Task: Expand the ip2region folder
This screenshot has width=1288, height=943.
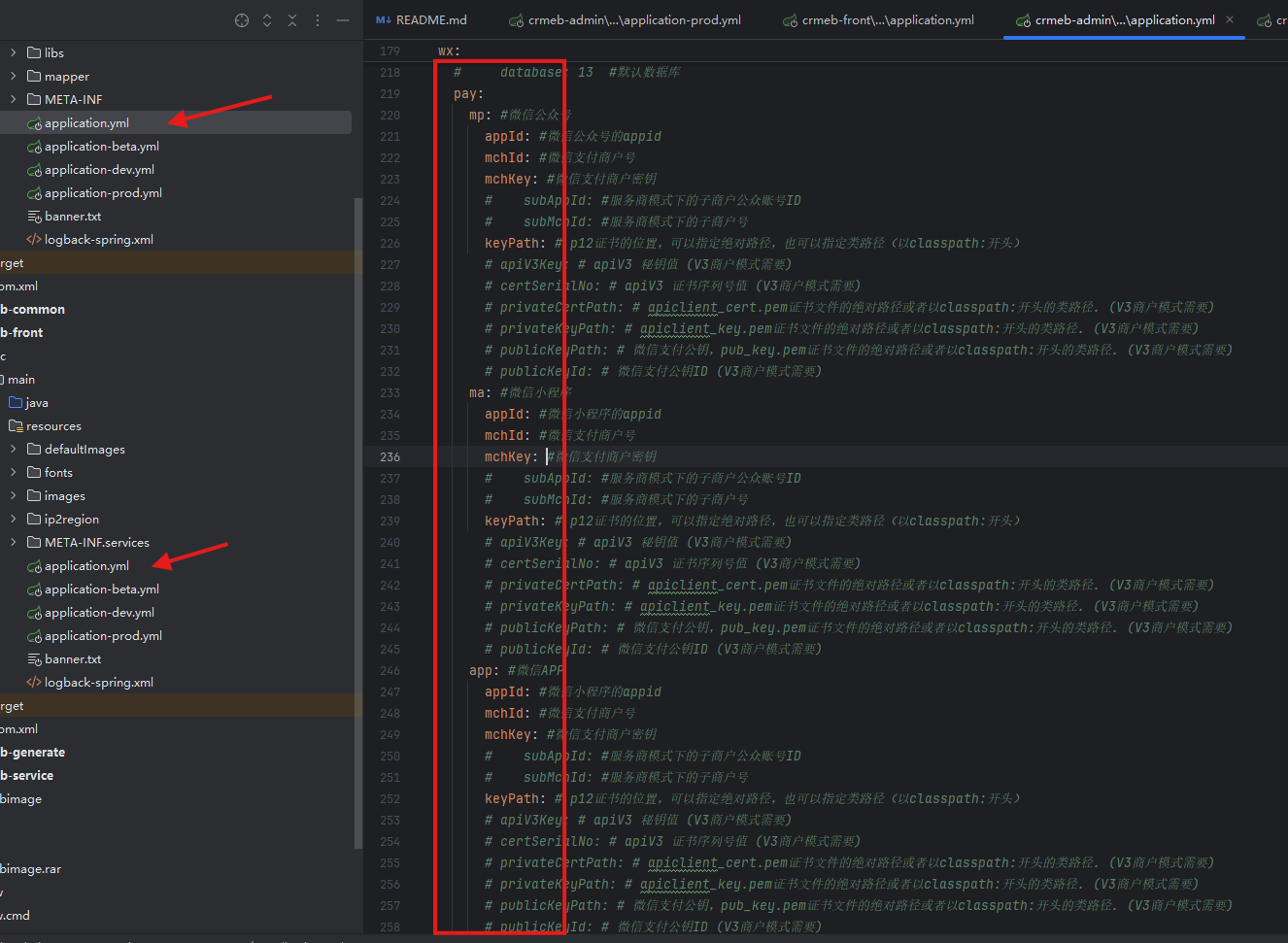Action: tap(13, 520)
